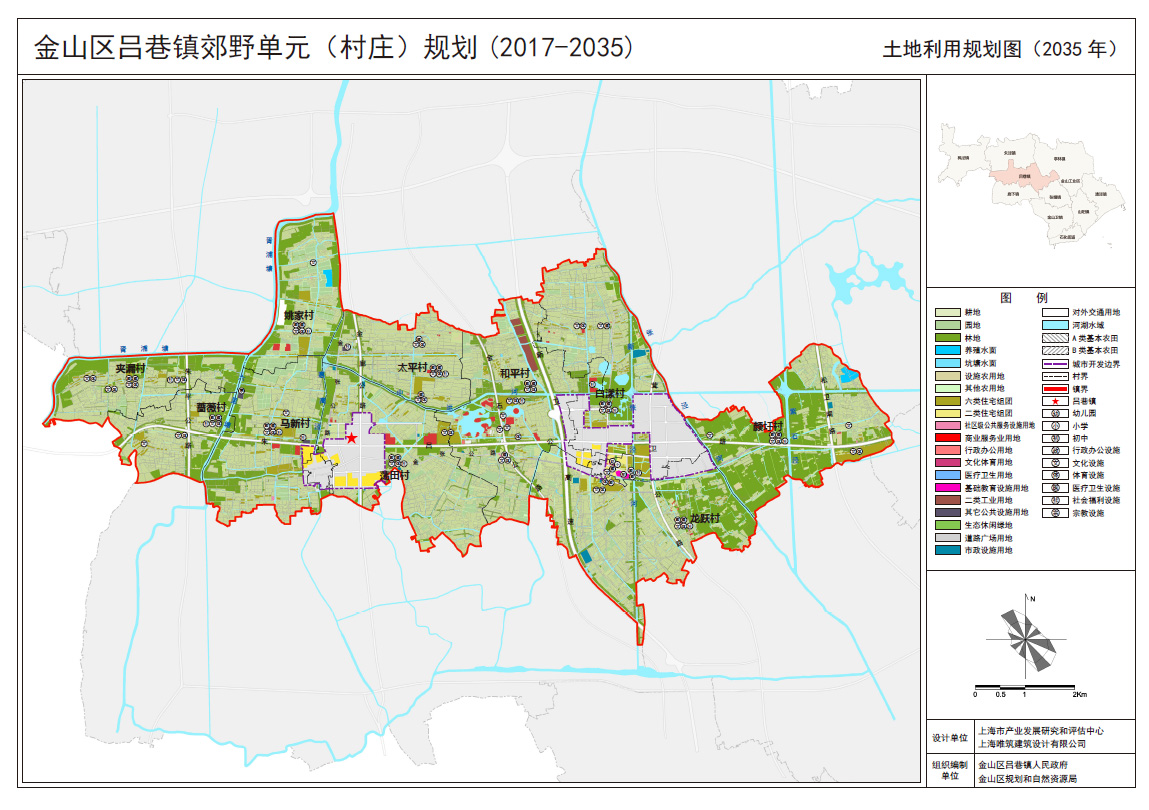Click the 行政办公设施 legend symbol
Image resolution: width=1149 pixels, height=810 pixels.
coord(1055,451)
